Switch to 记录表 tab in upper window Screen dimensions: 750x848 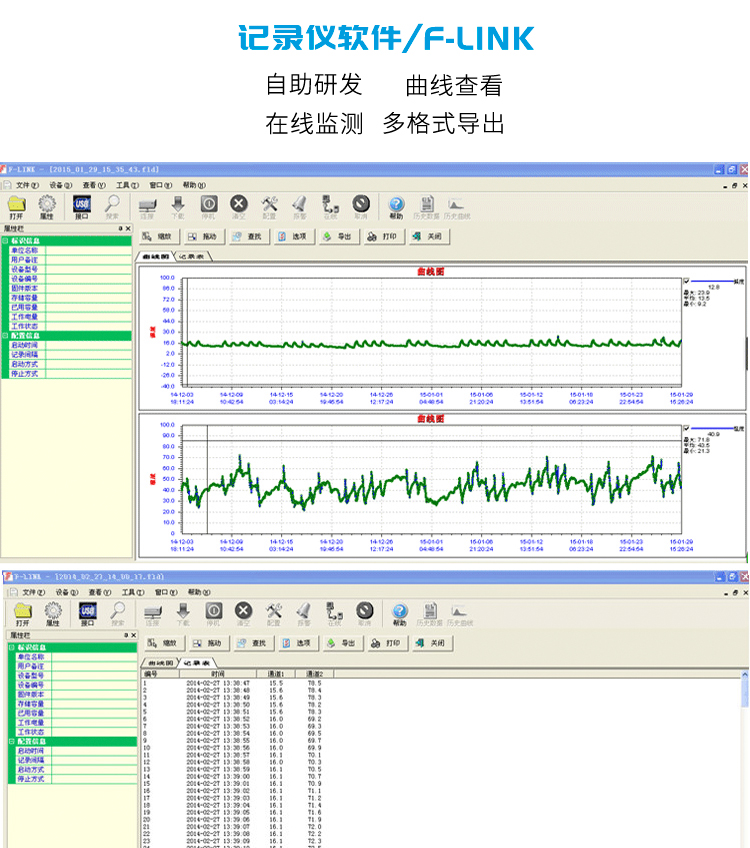(x=191, y=256)
